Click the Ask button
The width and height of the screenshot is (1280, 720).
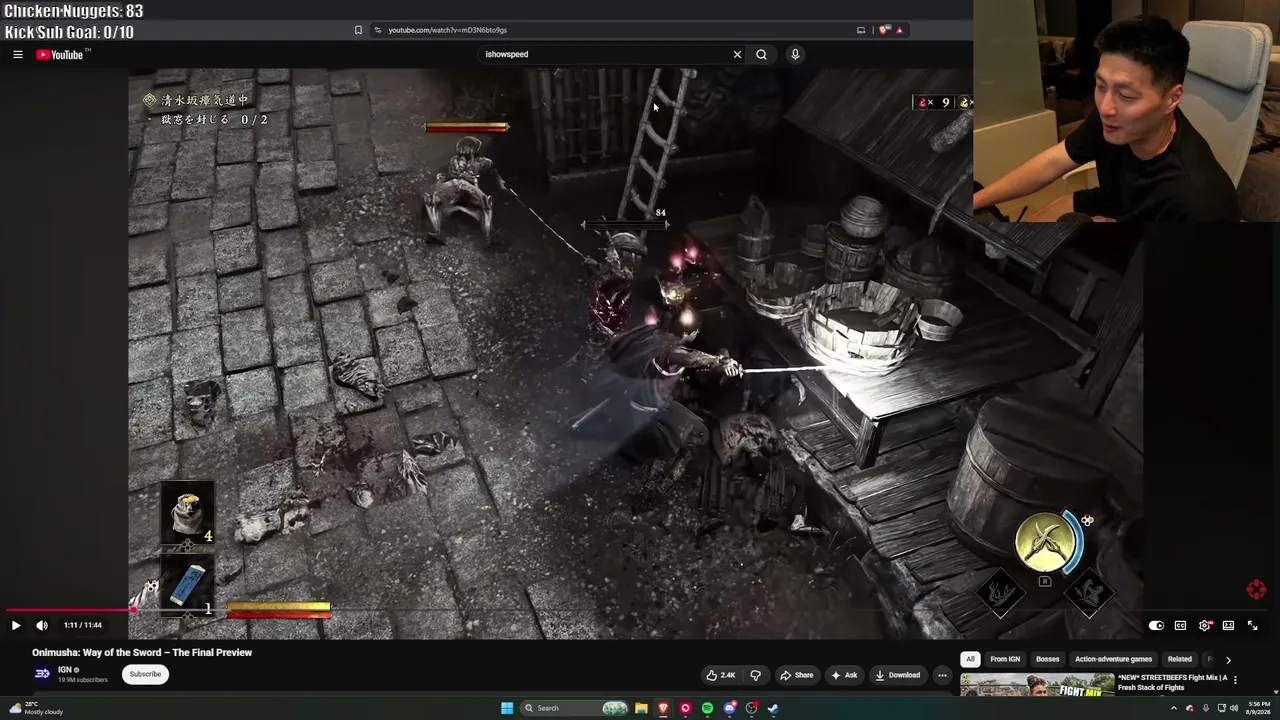844,675
